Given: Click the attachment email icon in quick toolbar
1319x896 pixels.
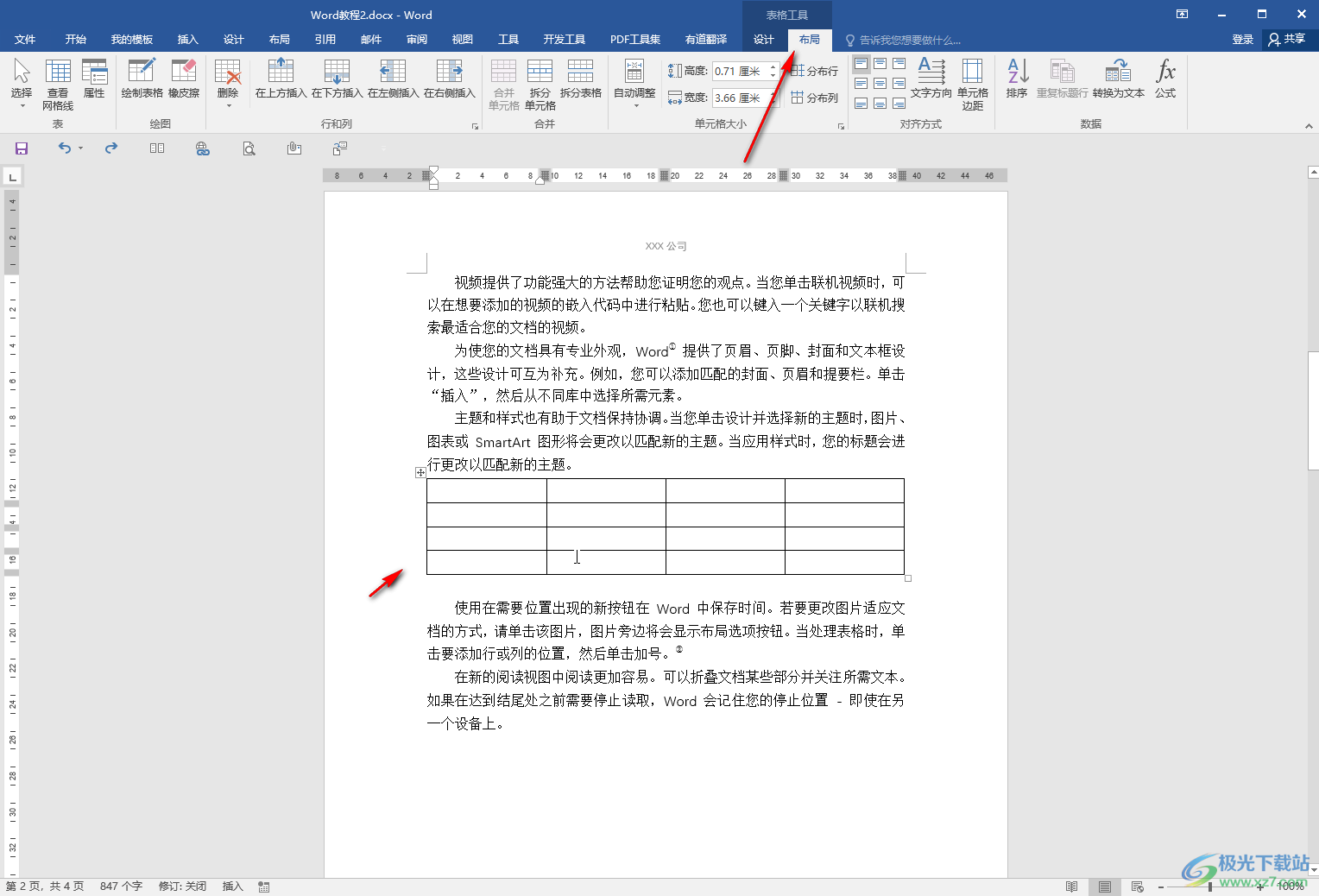Looking at the screenshot, I should pyautogui.click(x=294, y=148).
